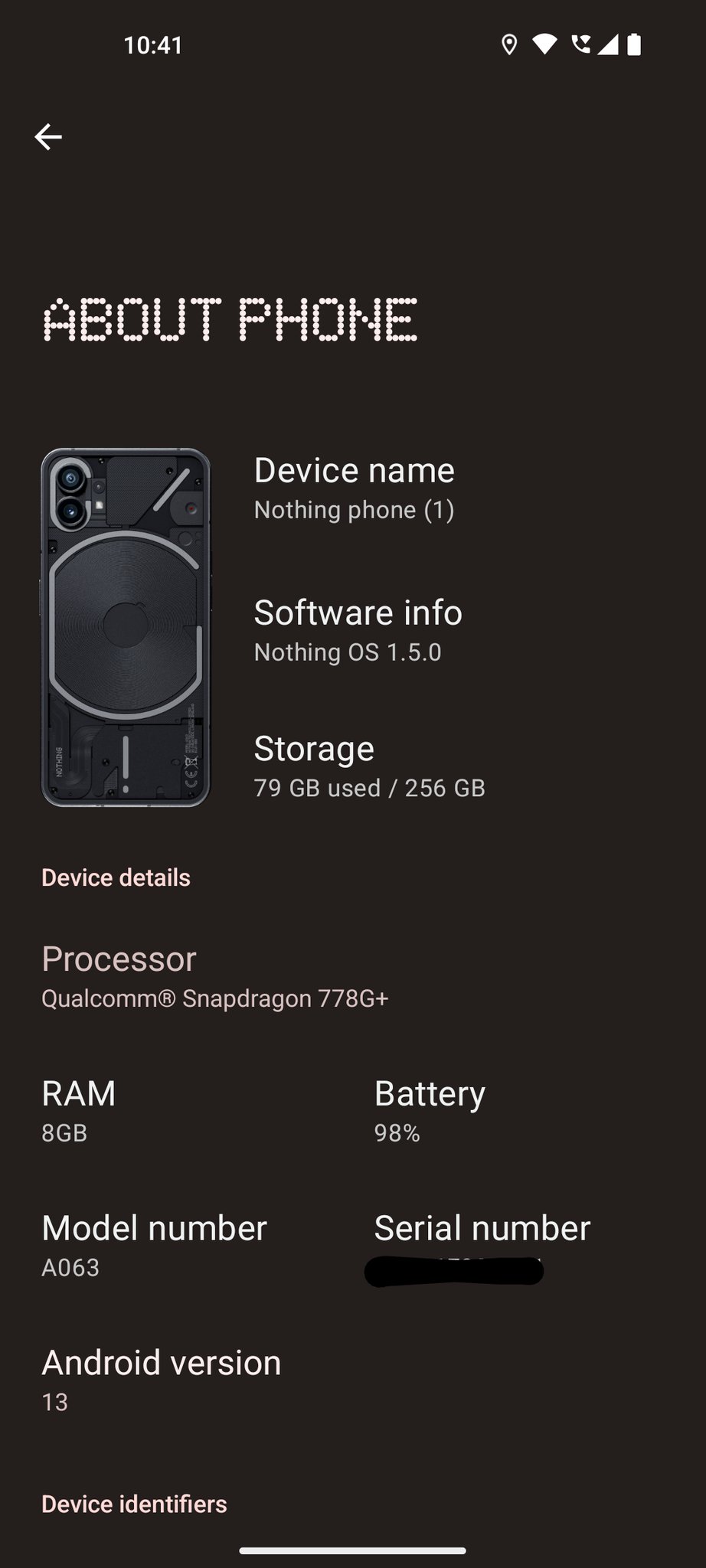Image resolution: width=706 pixels, height=1568 pixels.
Task: Tap the Battery 98% entry
Action: pos(429,1110)
